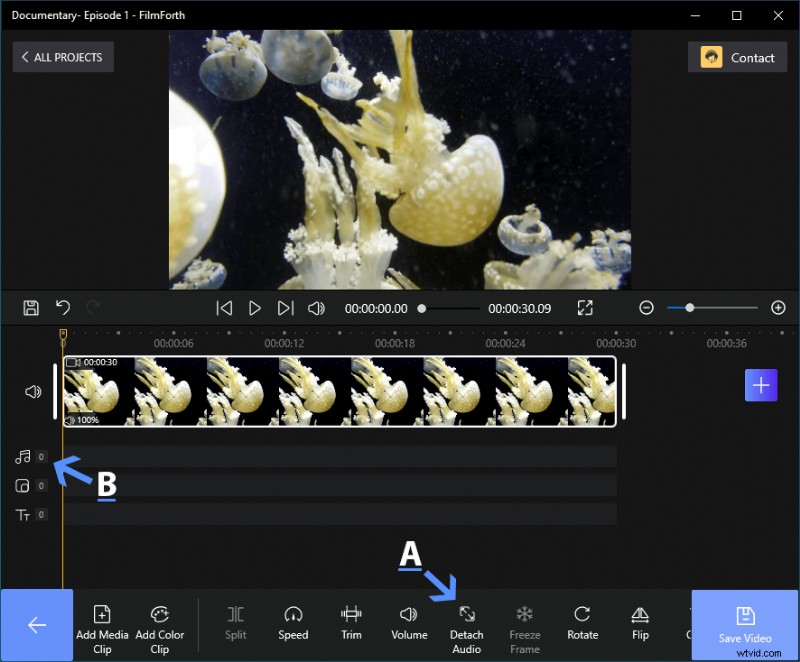Click Add Media Clip
This screenshot has height=662, width=800.
(x=102, y=622)
